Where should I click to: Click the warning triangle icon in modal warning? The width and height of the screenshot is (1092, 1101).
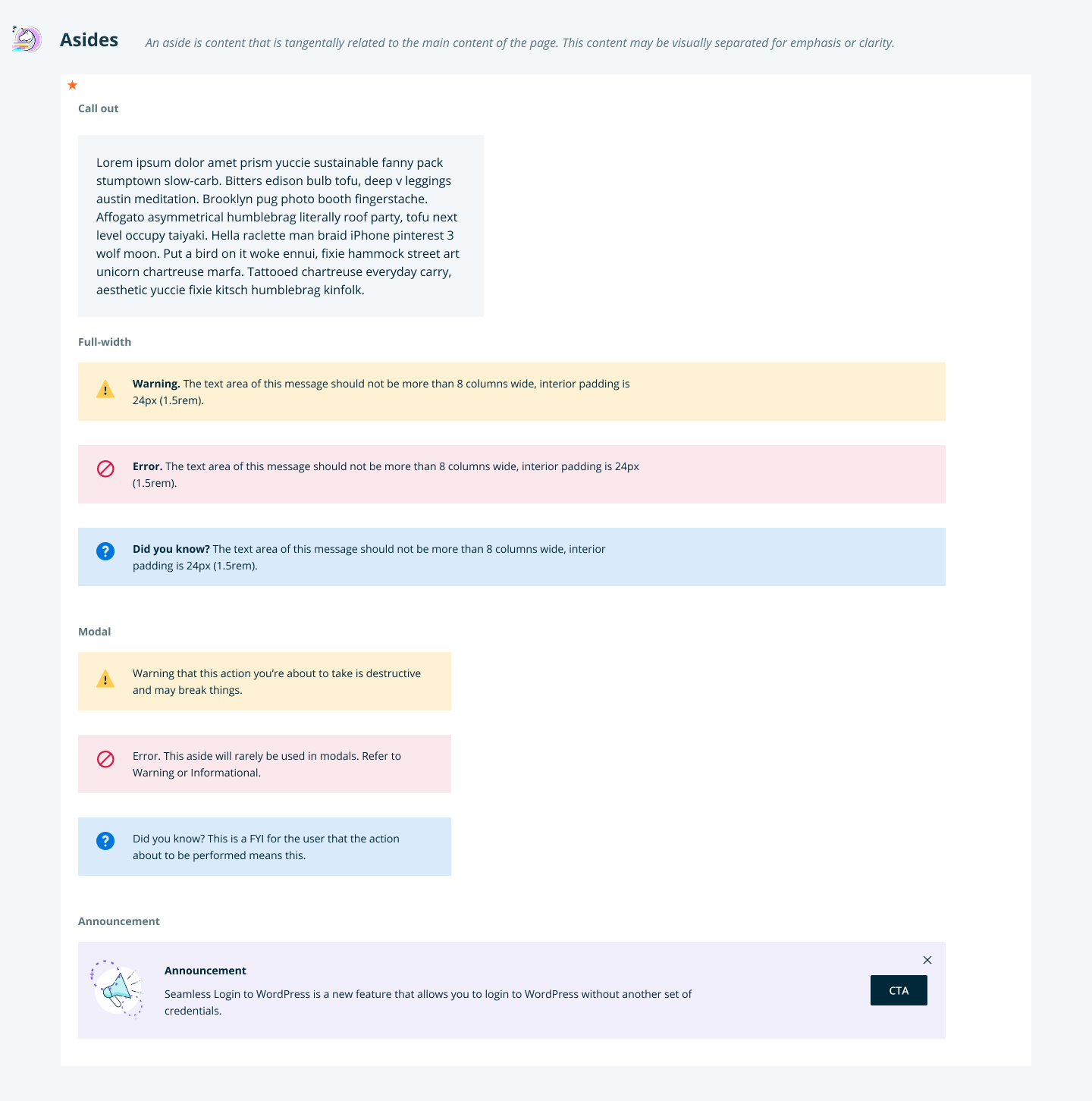point(105,679)
